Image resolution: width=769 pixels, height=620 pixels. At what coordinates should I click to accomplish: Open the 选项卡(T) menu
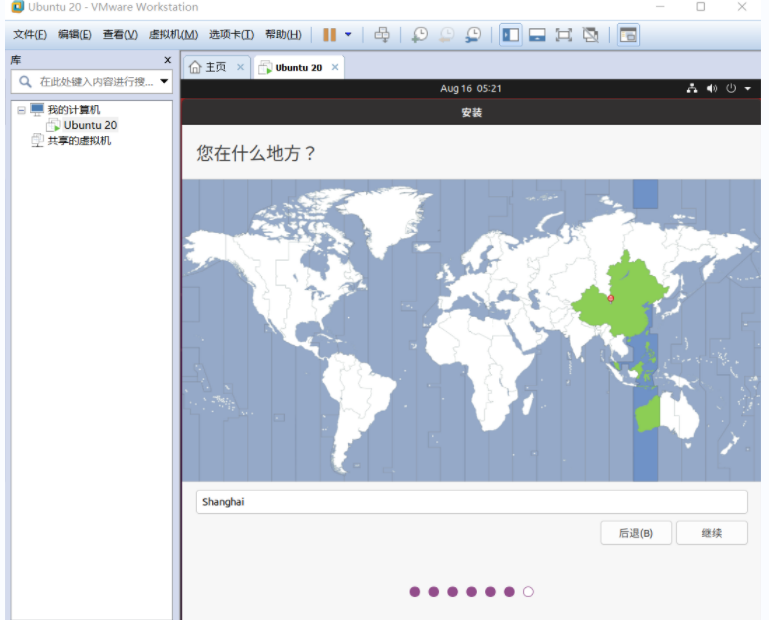[x=231, y=34]
